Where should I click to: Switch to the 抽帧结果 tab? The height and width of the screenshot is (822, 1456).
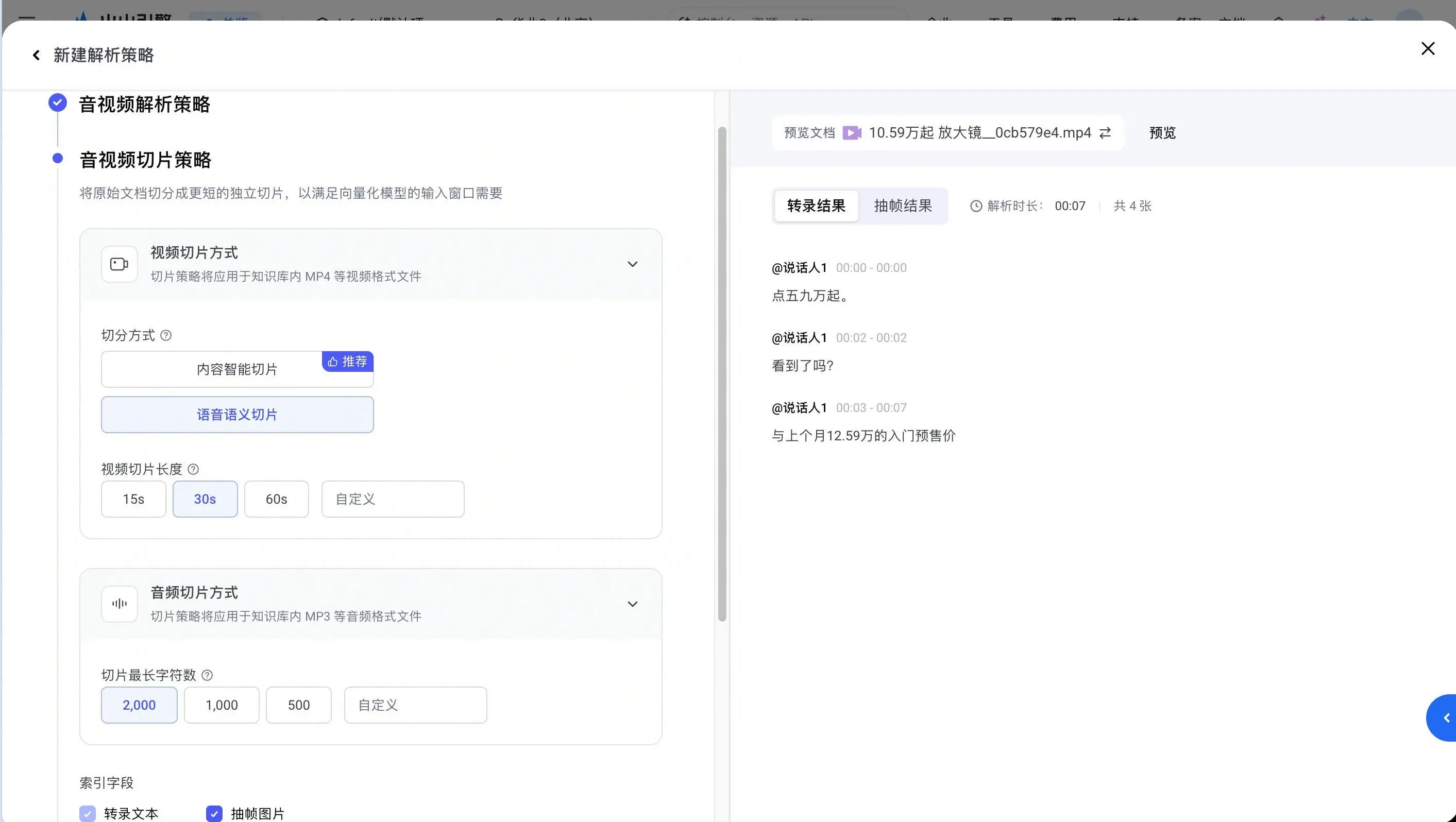(x=903, y=205)
